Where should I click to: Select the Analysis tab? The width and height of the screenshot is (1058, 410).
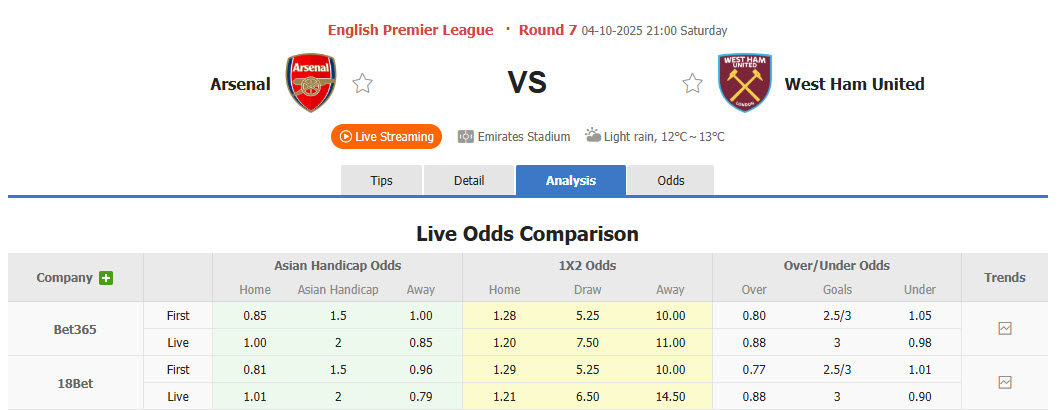(571, 180)
